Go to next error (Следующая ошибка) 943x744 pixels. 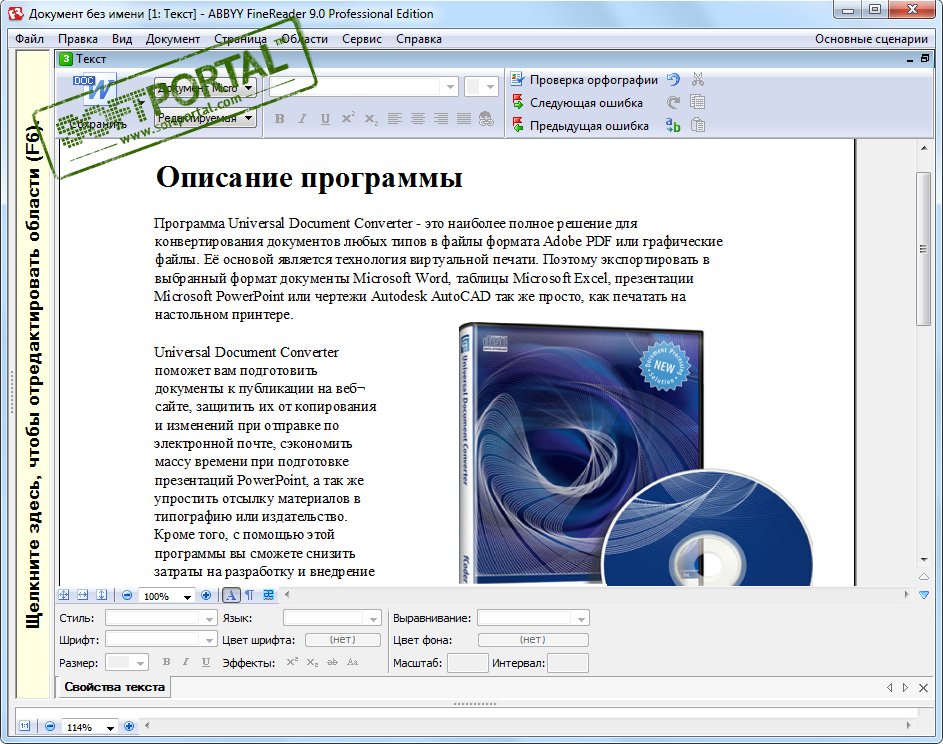coord(577,103)
